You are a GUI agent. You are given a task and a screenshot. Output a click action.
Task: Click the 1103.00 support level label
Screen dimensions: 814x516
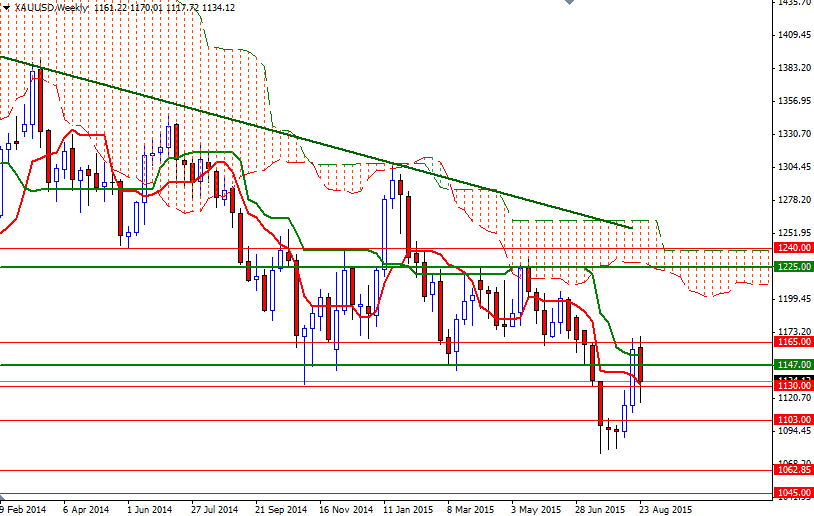[x=793, y=419]
